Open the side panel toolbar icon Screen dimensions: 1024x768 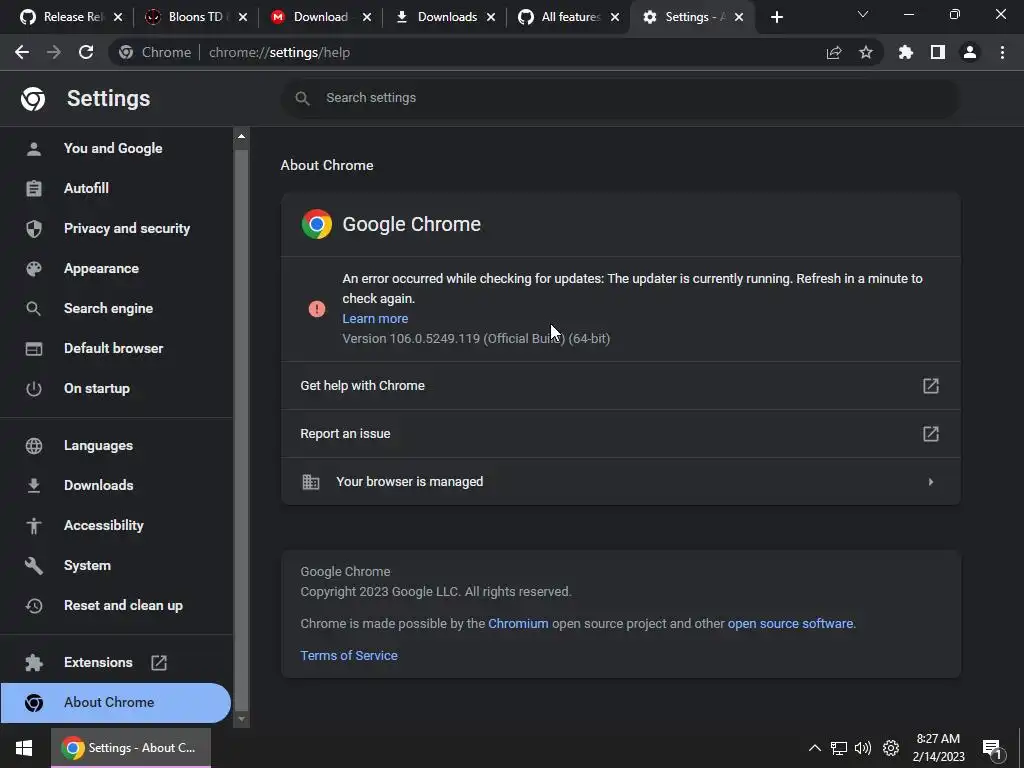[938, 52]
